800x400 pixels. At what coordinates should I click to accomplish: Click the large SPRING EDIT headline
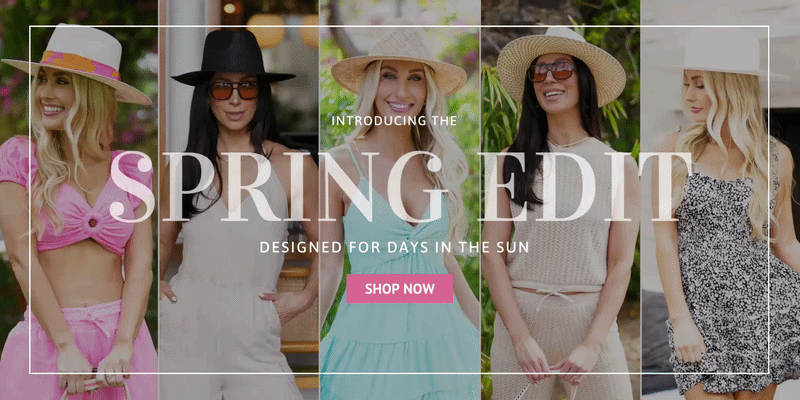[401, 187]
